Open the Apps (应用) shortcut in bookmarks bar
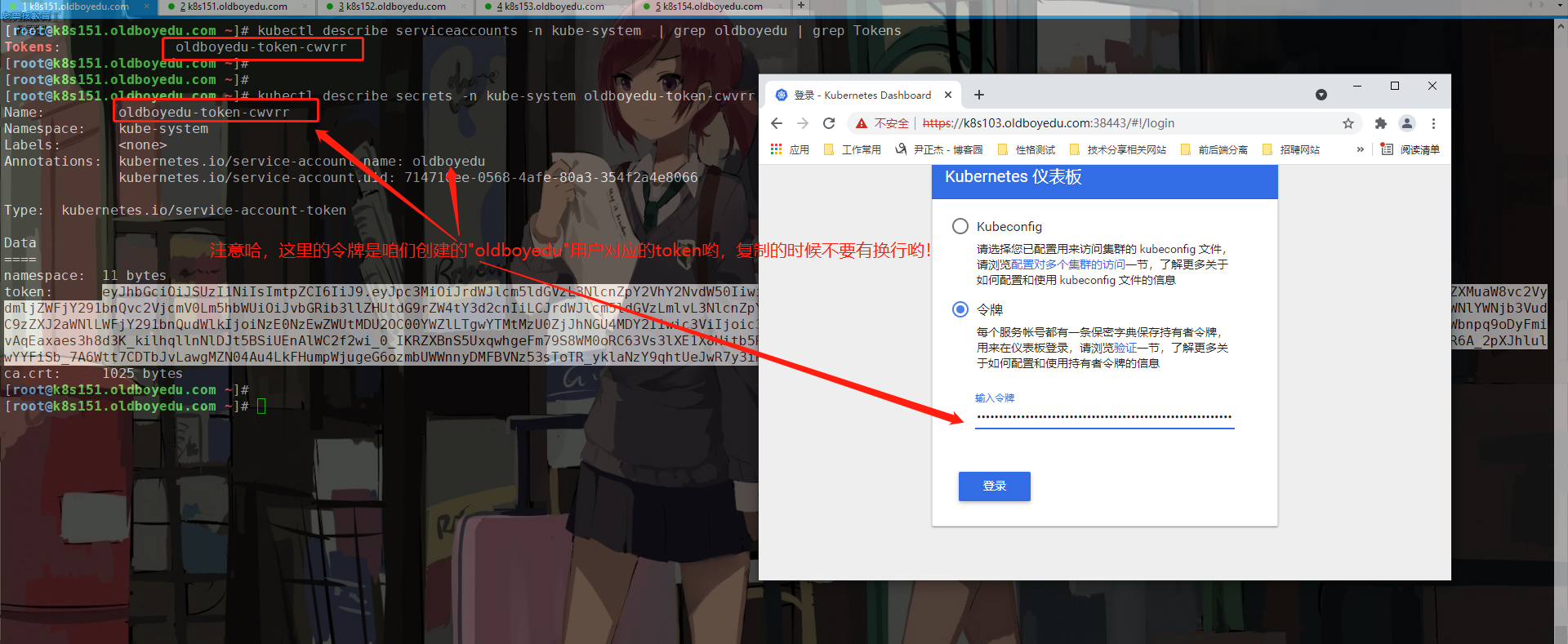The image size is (1568, 644). click(790, 149)
